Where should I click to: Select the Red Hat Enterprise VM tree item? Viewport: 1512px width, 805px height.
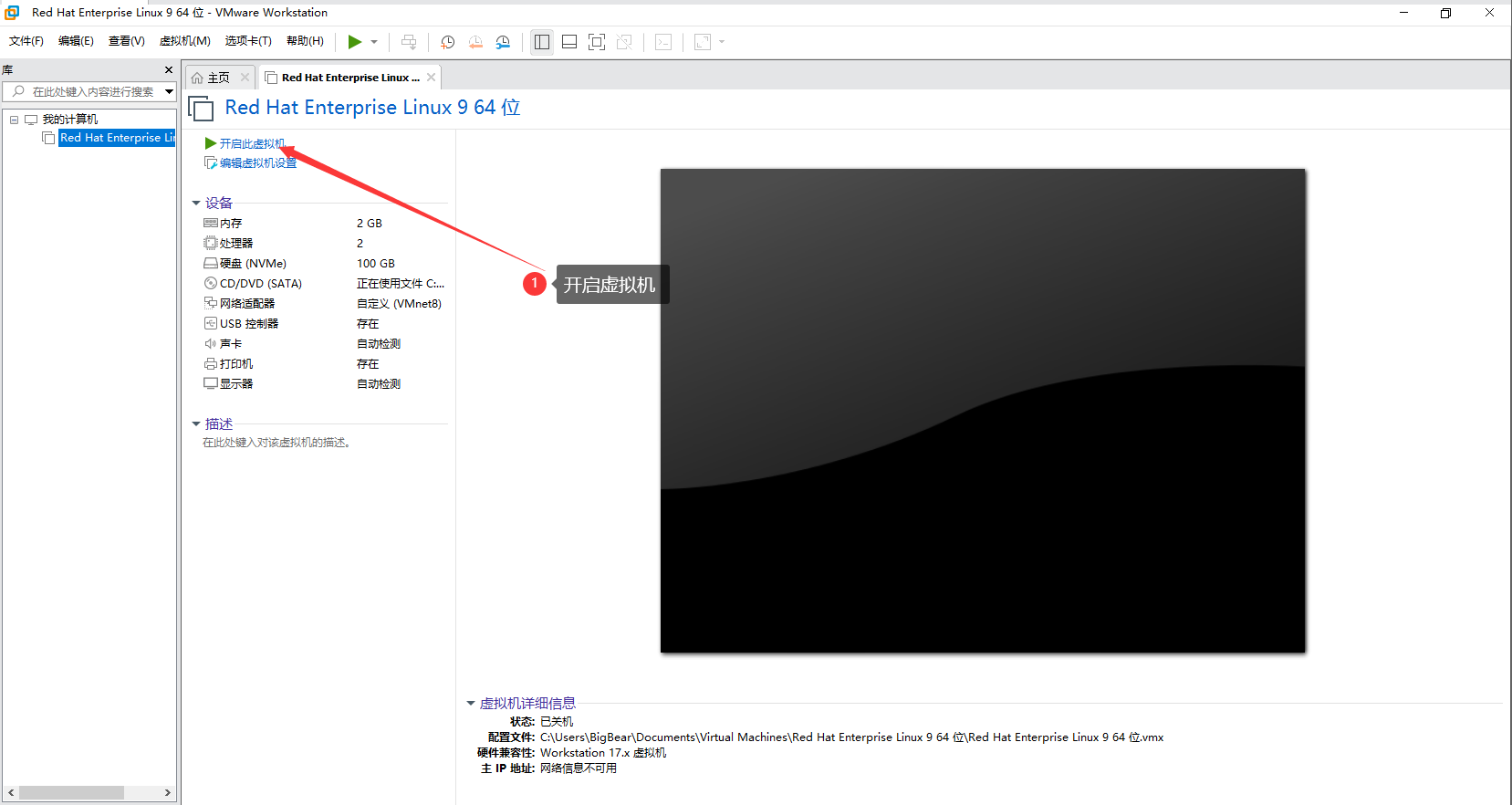tap(117, 138)
